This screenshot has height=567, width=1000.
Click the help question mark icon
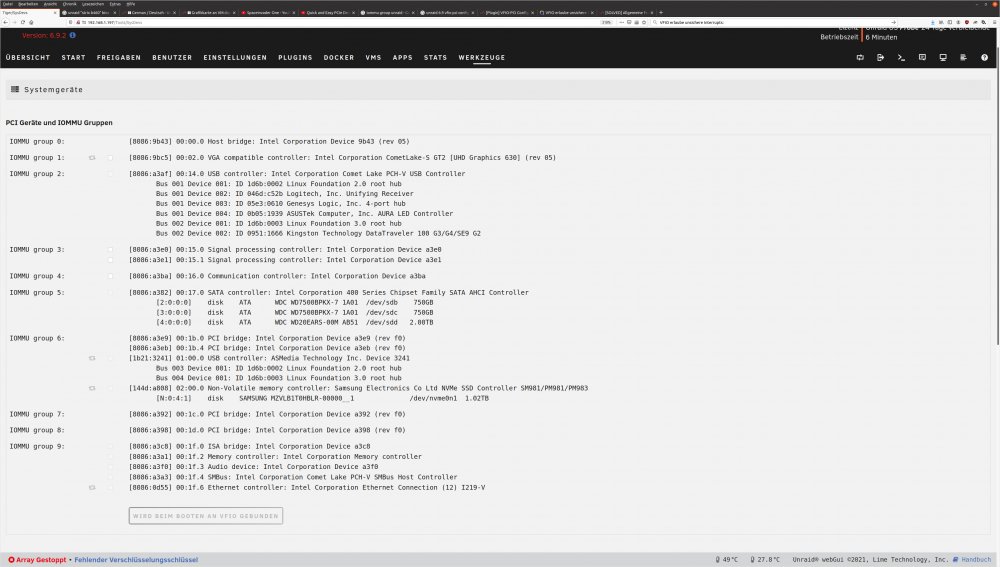984,57
